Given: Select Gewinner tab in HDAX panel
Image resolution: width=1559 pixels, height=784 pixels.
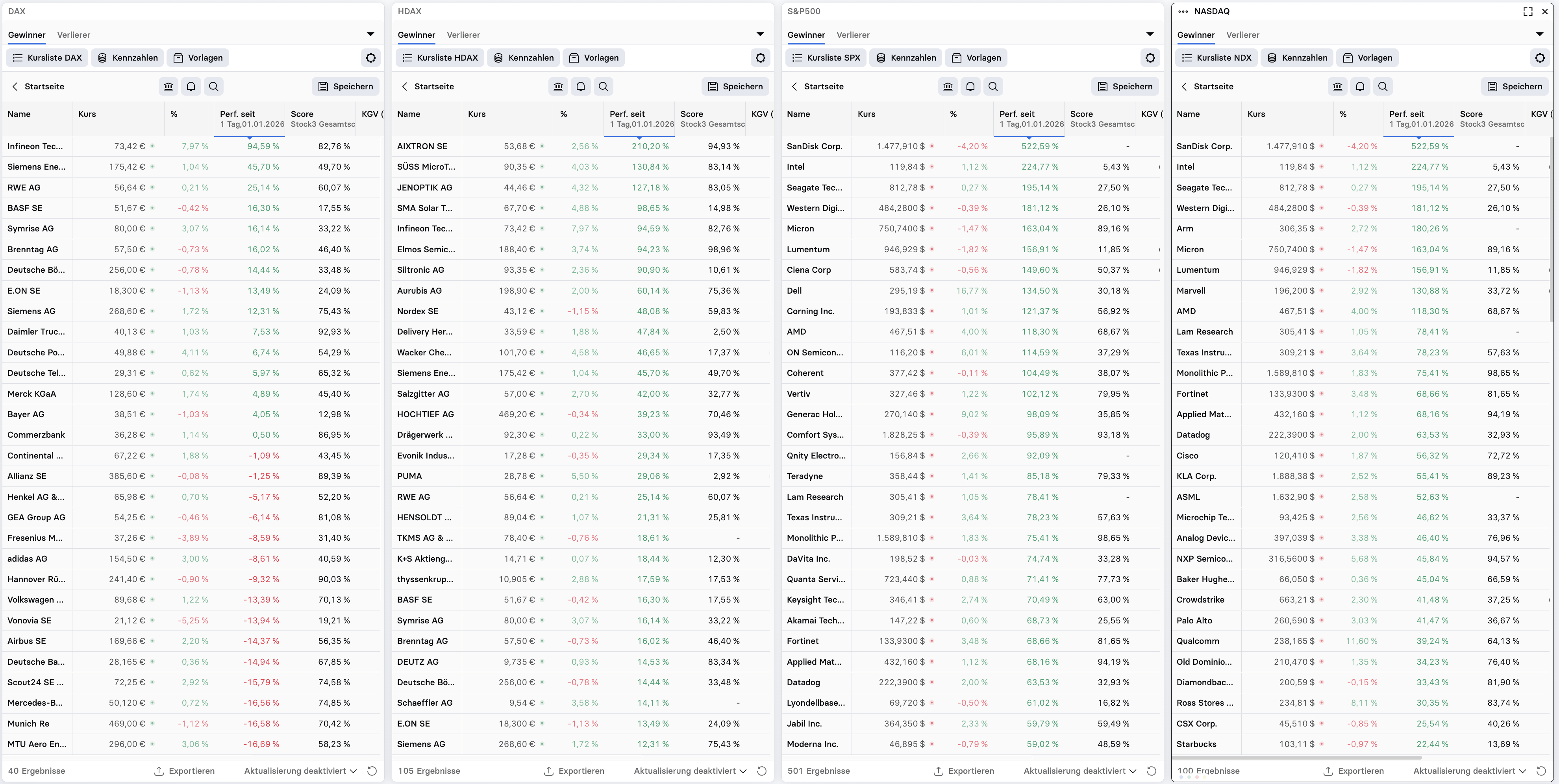Looking at the screenshot, I should click(x=417, y=35).
